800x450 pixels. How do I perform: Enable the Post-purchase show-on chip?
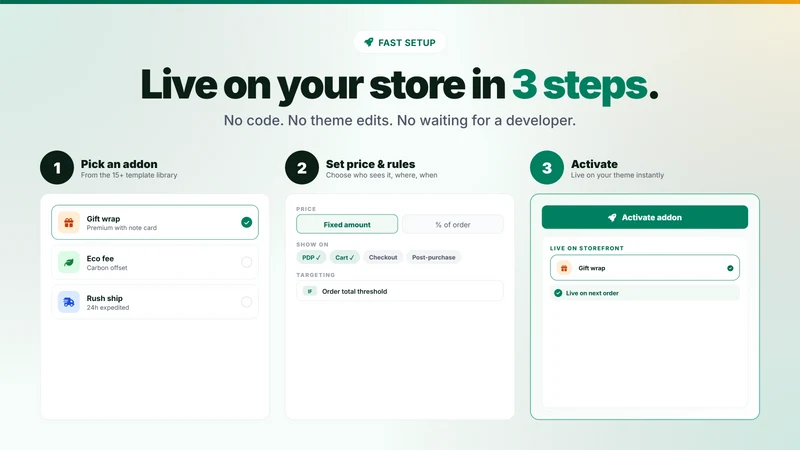(434, 258)
